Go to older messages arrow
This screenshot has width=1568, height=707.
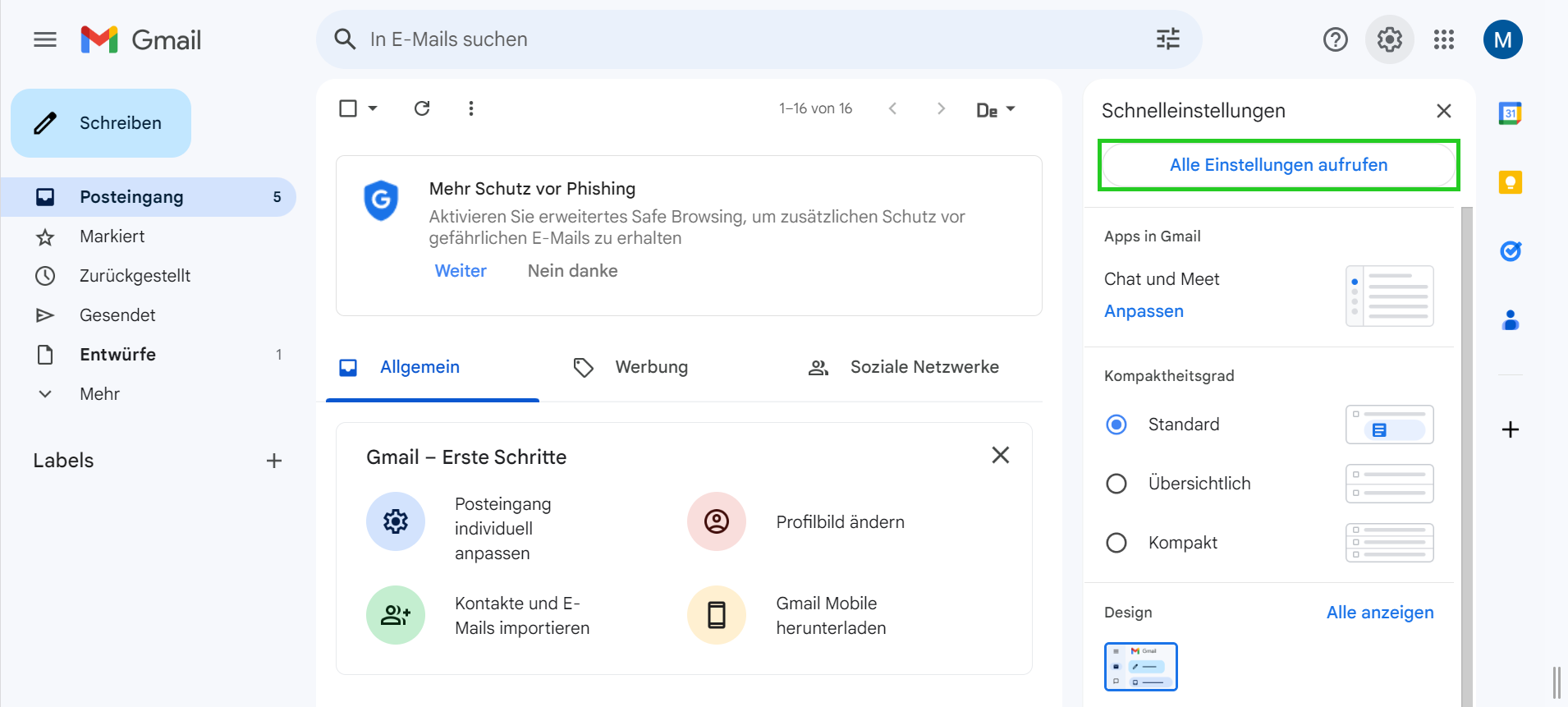(941, 108)
